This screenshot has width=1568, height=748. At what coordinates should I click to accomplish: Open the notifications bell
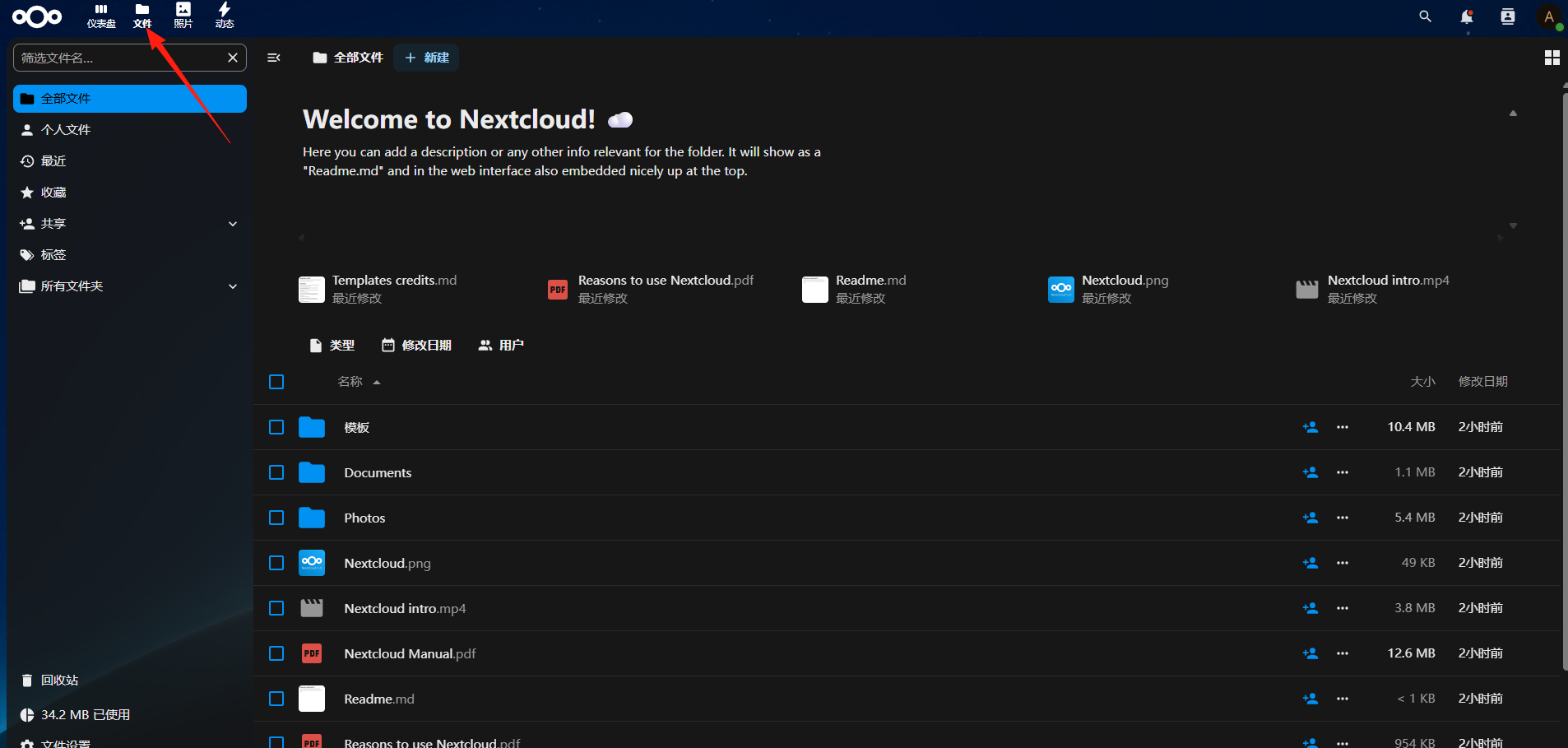[x=1467, y=16]
